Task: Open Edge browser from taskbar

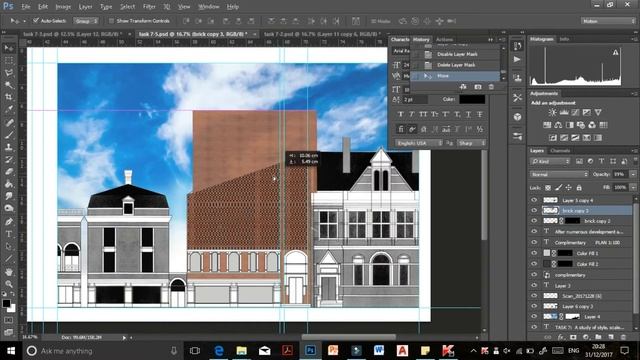Action: click(x=219, y=351)
